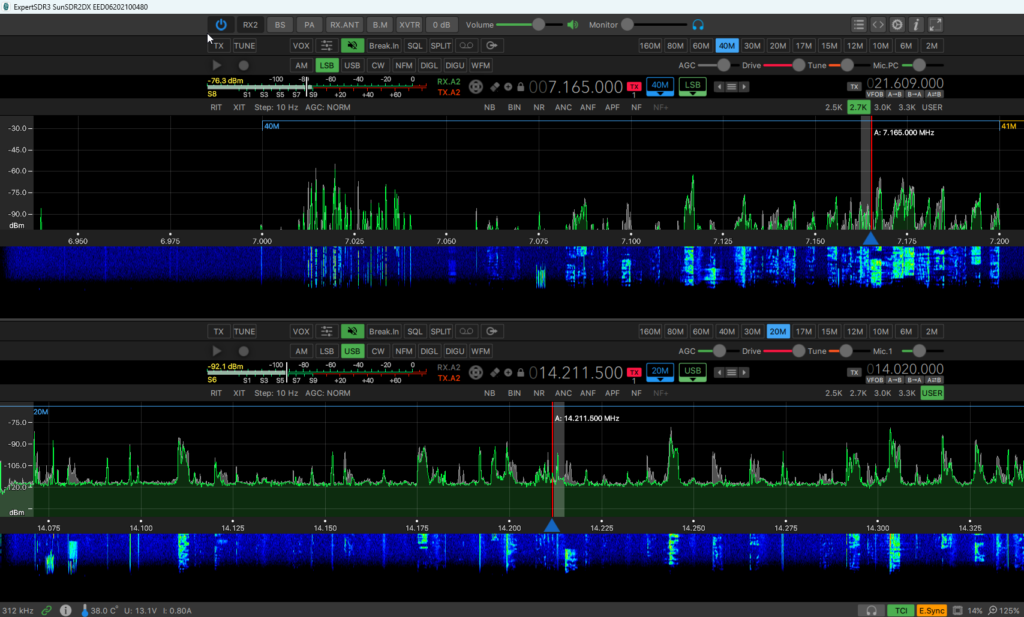This screenshot has height=617, width=1024.
Task: Click the fullscreen expand icon in top bar
Action: [935, 25]
